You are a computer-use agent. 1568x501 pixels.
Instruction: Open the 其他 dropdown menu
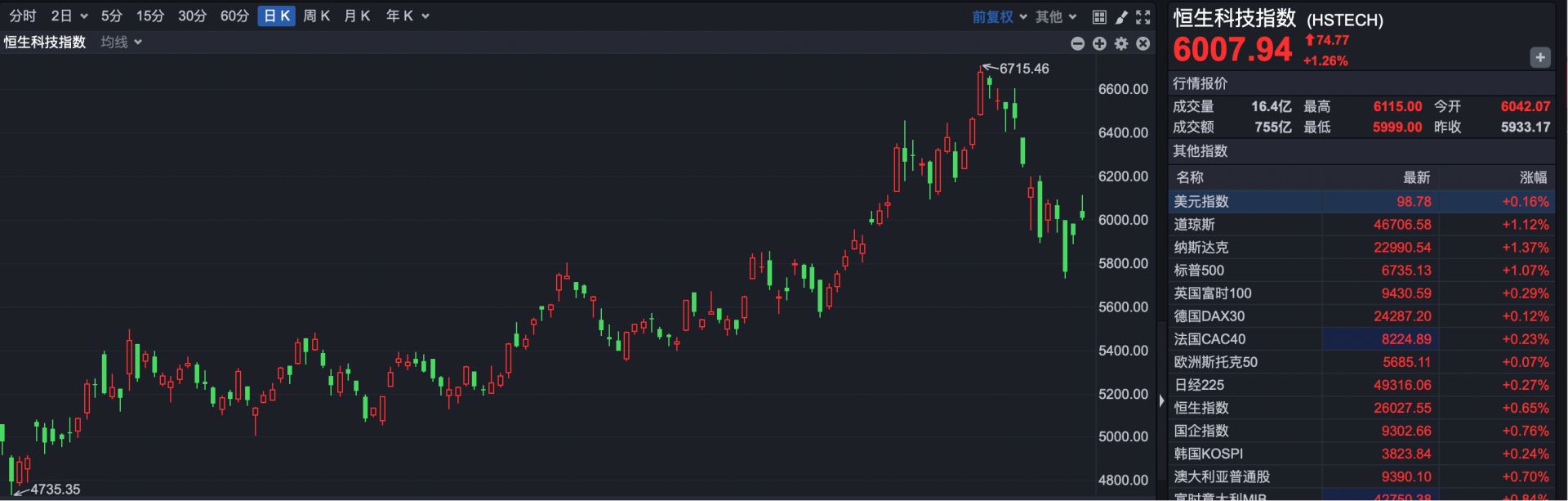pyautogui.click(x=1056, y=16)
